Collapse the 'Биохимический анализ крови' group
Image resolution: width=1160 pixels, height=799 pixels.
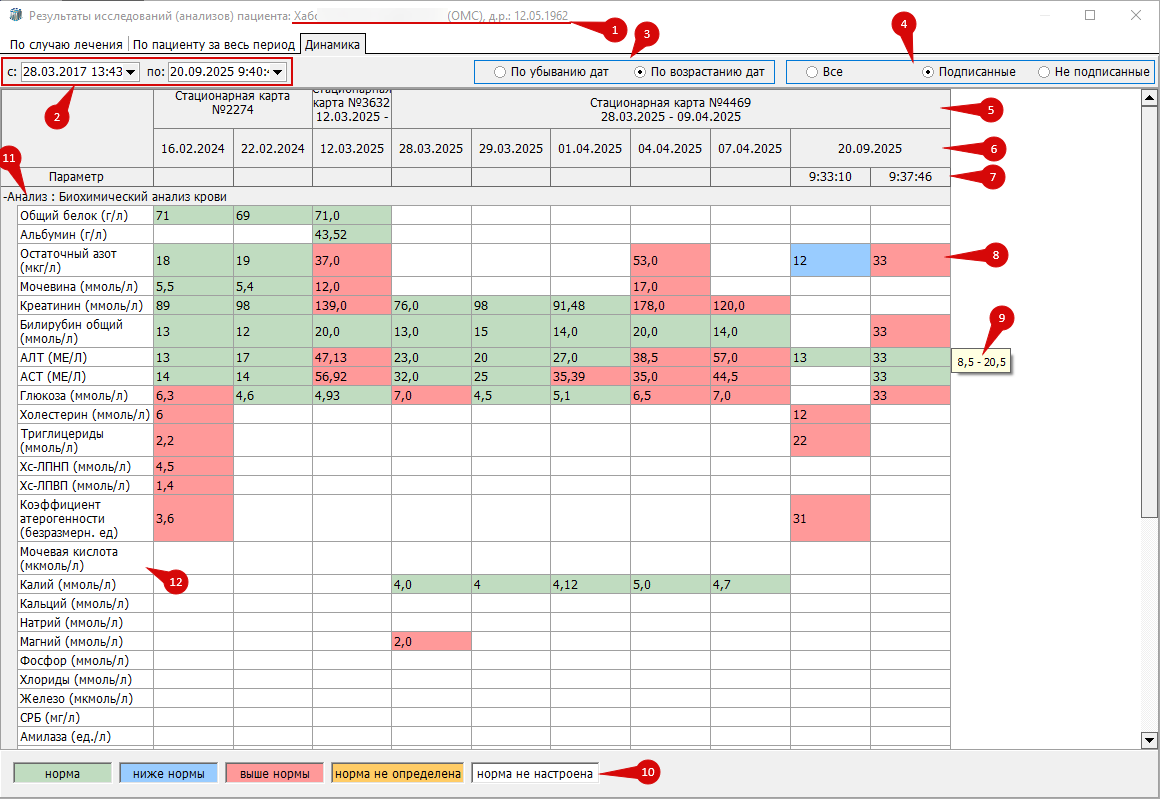click(5, 197)
